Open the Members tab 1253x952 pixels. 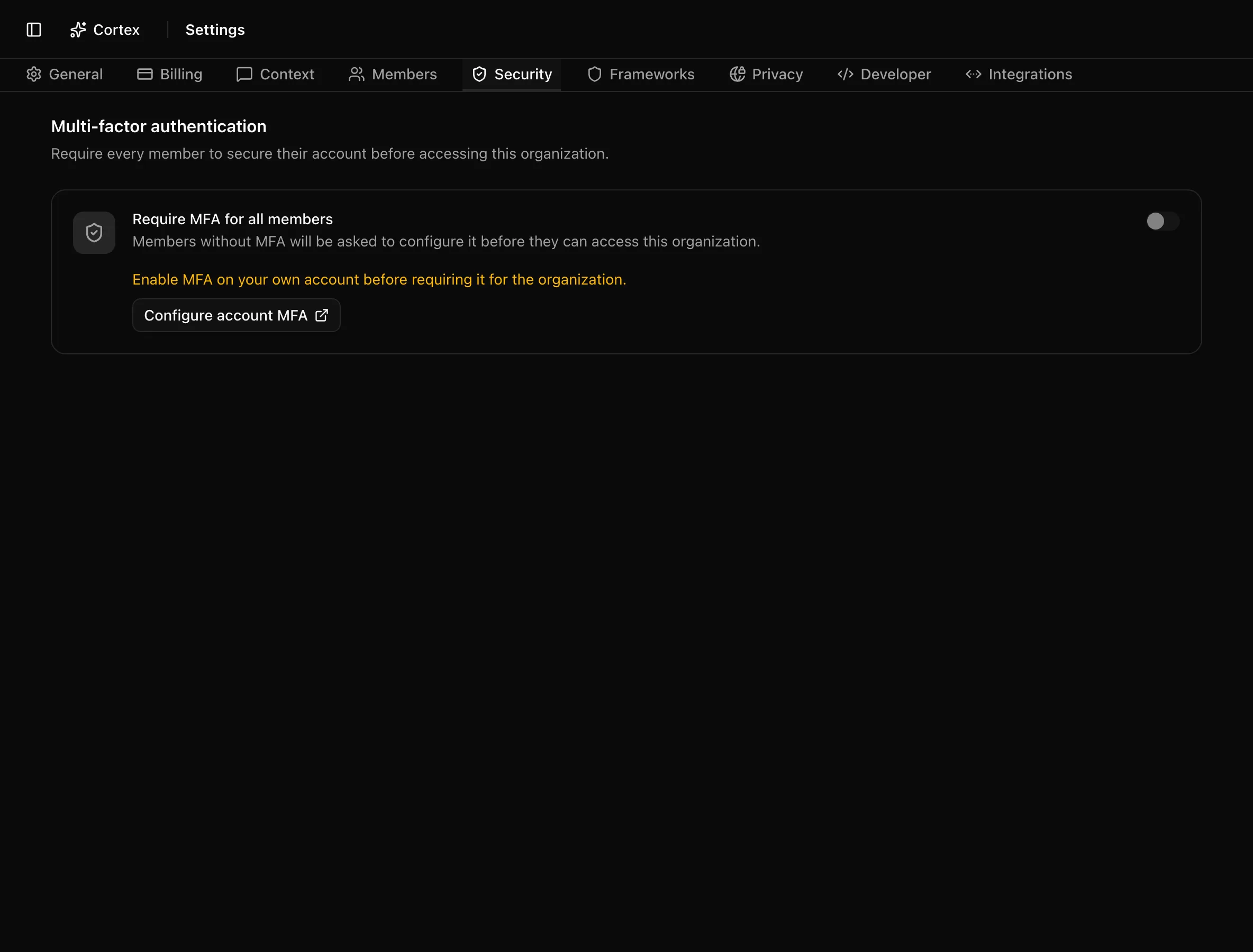pyautogui.click(x=393, y=74)
